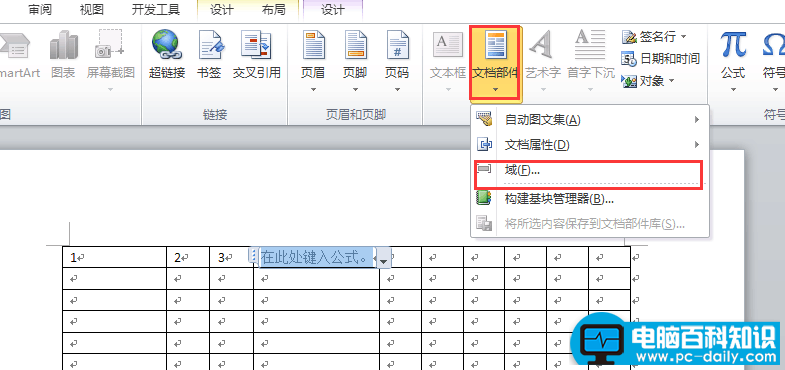Open the 对象 dropdown arrow
The image size is (785, 370).
pos(671,81)
